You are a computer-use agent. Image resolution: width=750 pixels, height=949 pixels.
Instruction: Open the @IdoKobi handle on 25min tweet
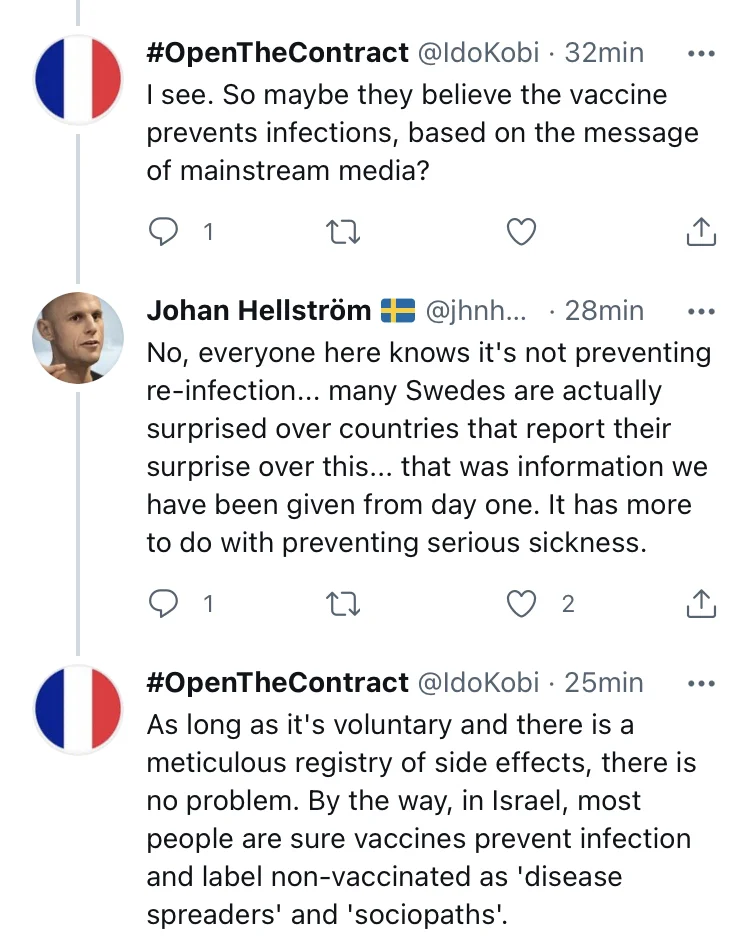(x=478, y=683)
